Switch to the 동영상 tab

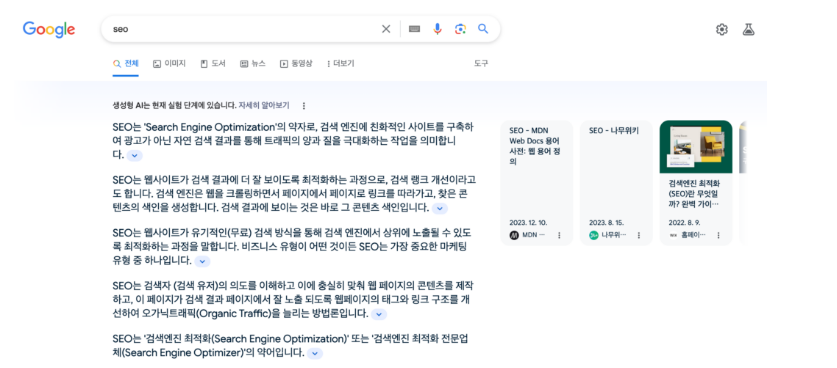[x=296, y=64]
